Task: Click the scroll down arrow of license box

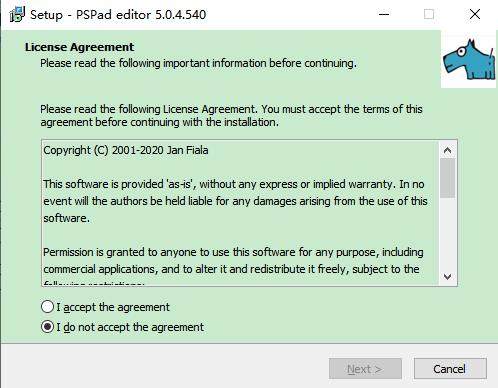Action: click(x=447, y=277)
